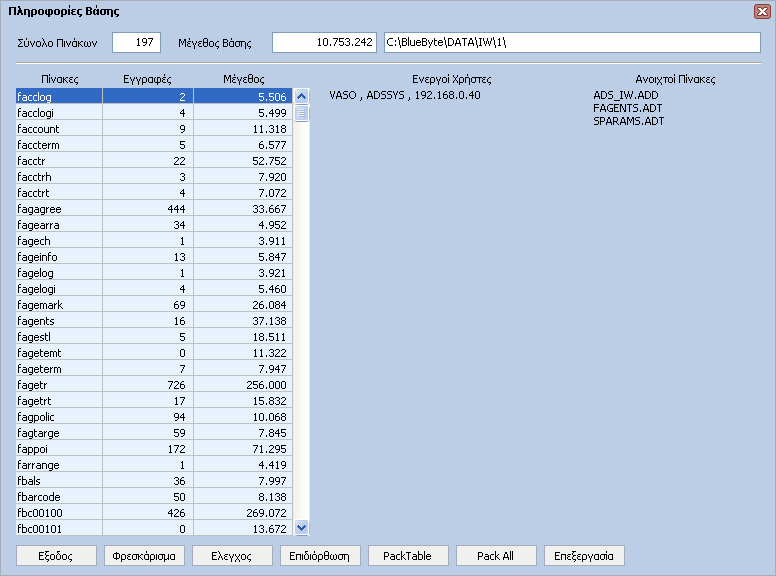
Task: Click the Μέγεθος Βάσης size field
Action: (x=324, y=43)
